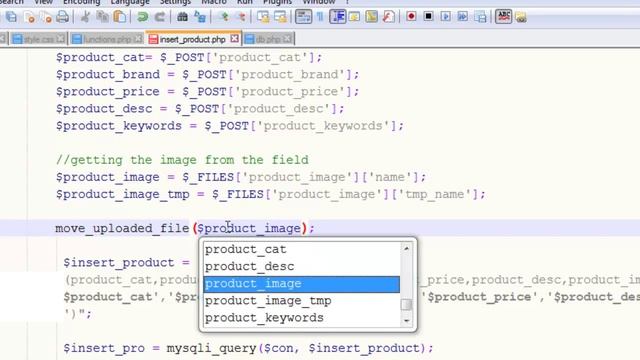
Task: Click the $insert_product variable
Action: click(119, 262)
